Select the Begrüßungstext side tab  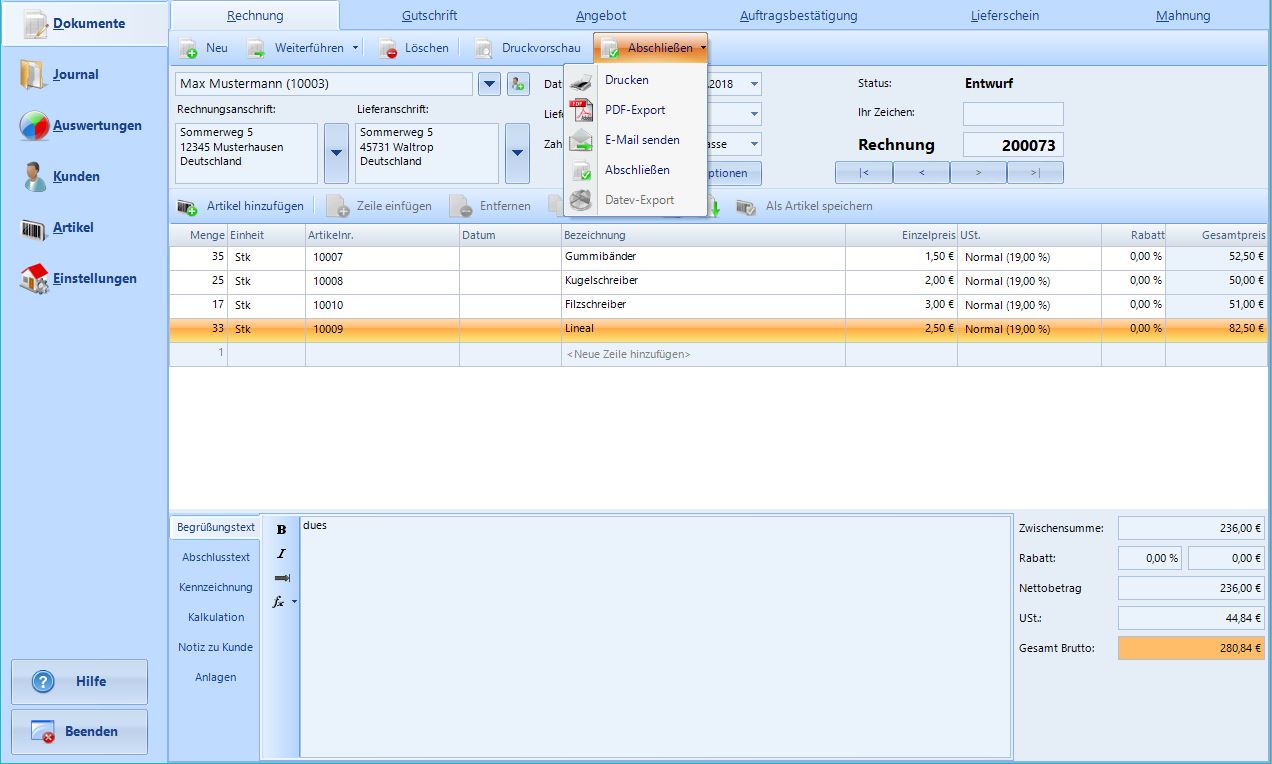pos(216,527)
